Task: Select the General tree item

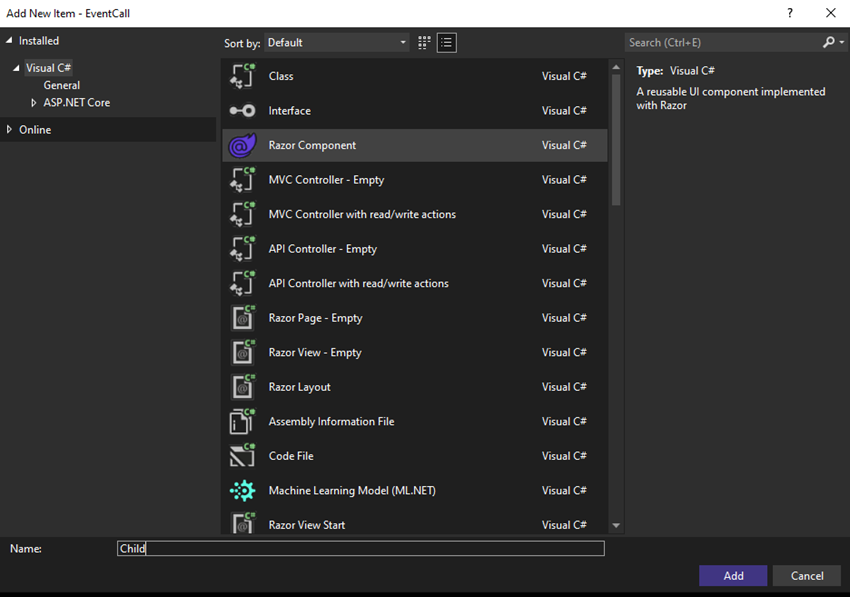Action: click(x=62, y=85)
